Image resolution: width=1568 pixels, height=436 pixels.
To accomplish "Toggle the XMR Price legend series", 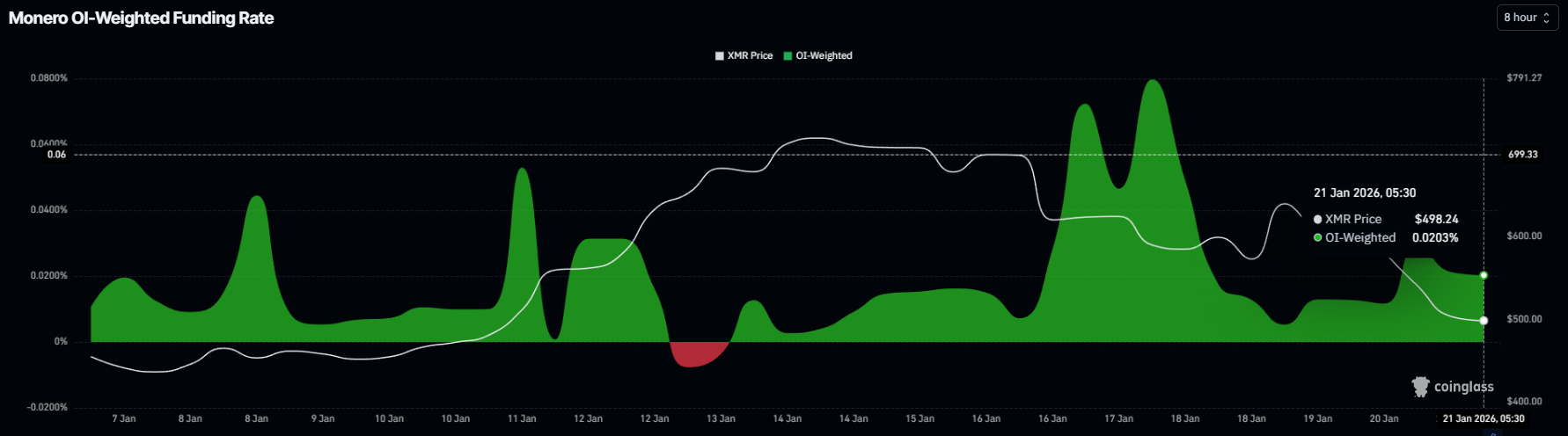I will [744, 55].
